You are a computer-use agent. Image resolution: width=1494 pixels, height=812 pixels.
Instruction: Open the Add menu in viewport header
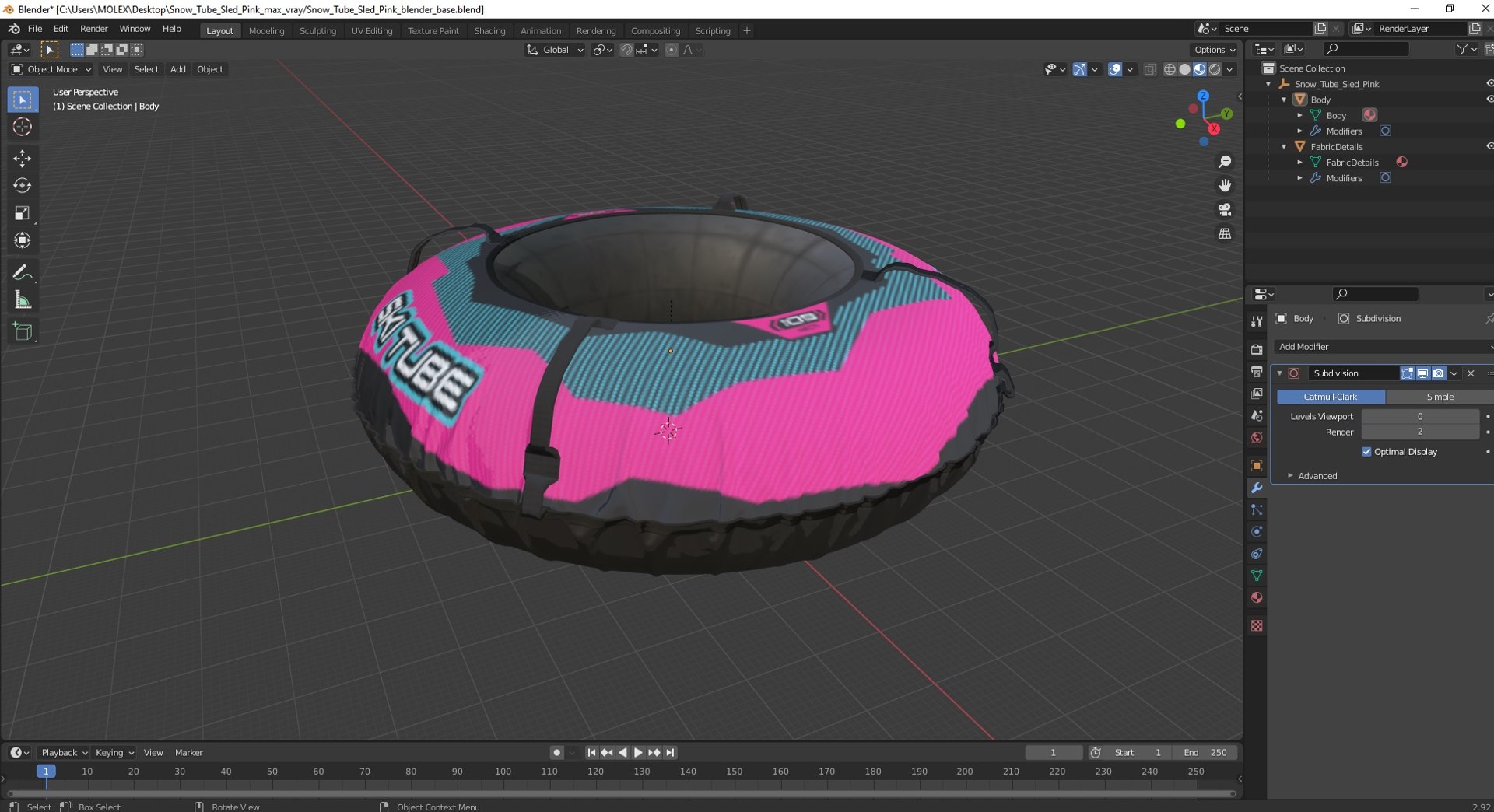177,70
